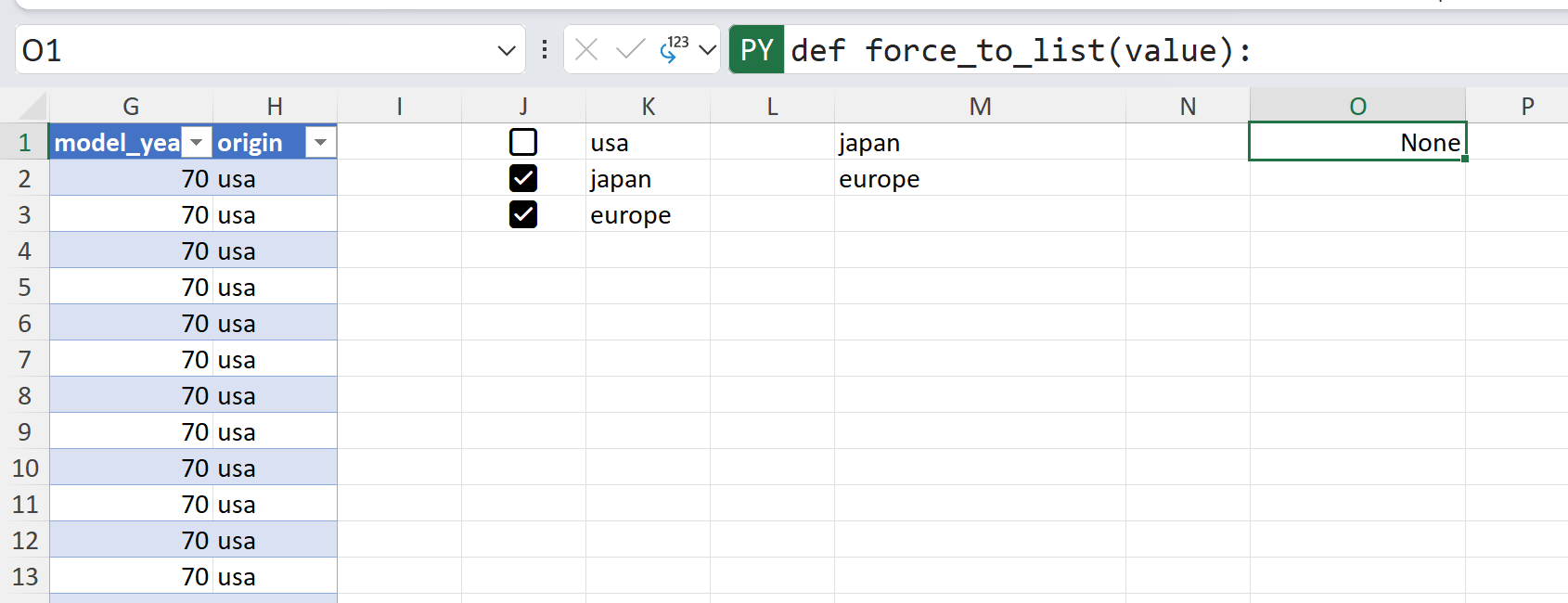Click the usa value in row 13
This screenshot has width=1568, height=603.
point(237,577)
